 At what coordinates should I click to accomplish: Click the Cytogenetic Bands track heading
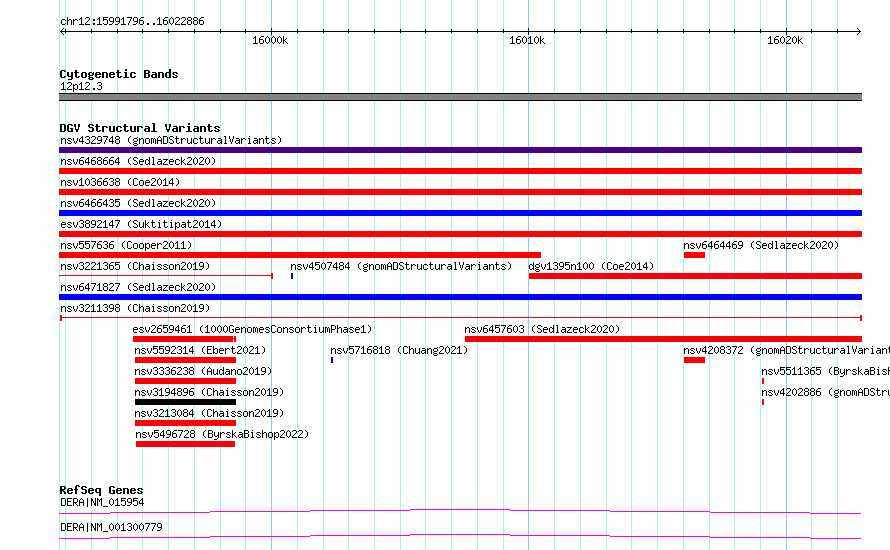(119, 74)
